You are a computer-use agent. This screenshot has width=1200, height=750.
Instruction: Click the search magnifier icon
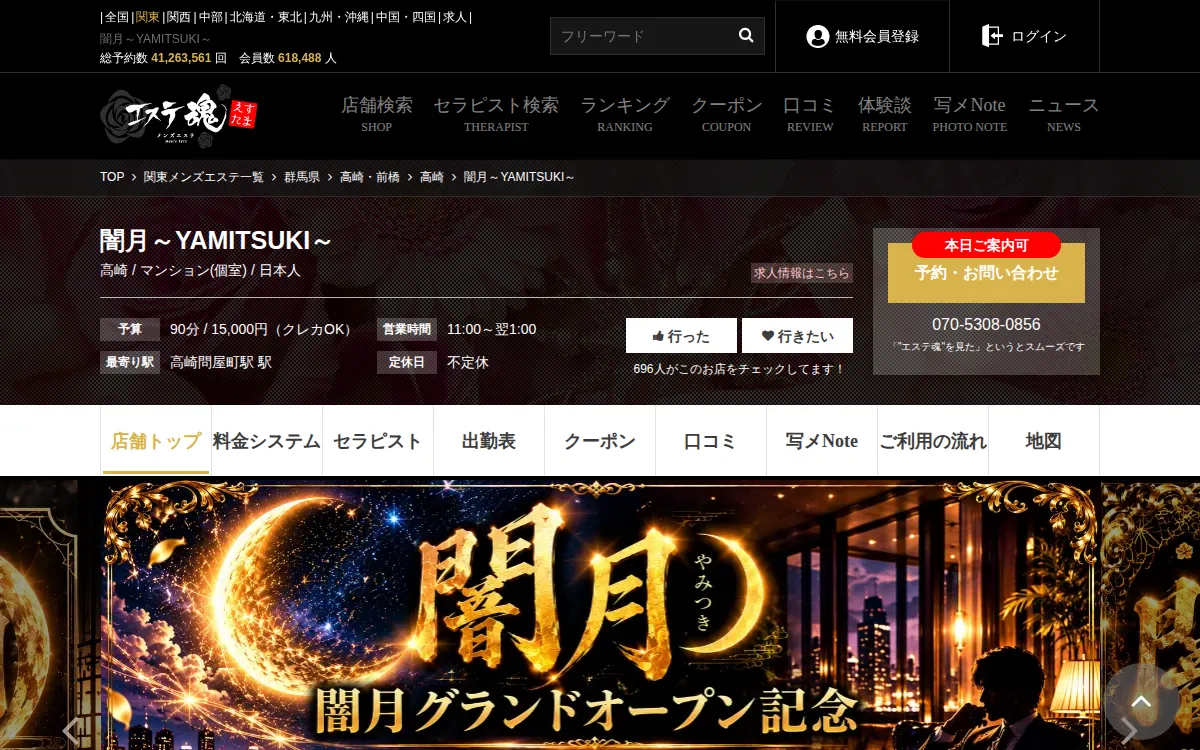coord(746,35)
